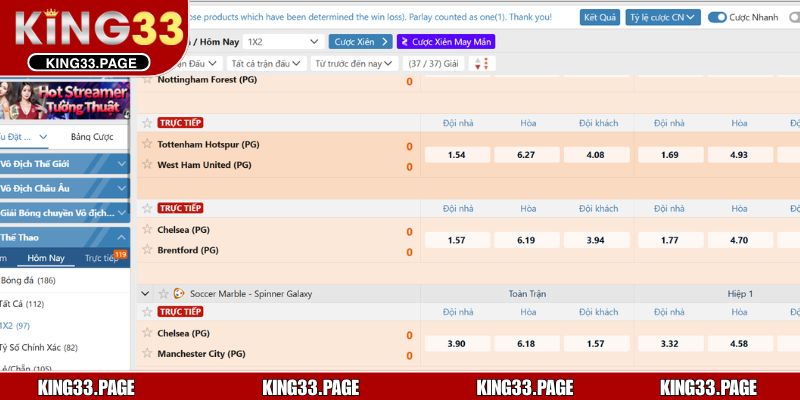The height and width of the screenshot is (400, 800).
Task: Open the Từ trước đến nay dropdown
Action: pyautogui.click(x=354, y=64)
